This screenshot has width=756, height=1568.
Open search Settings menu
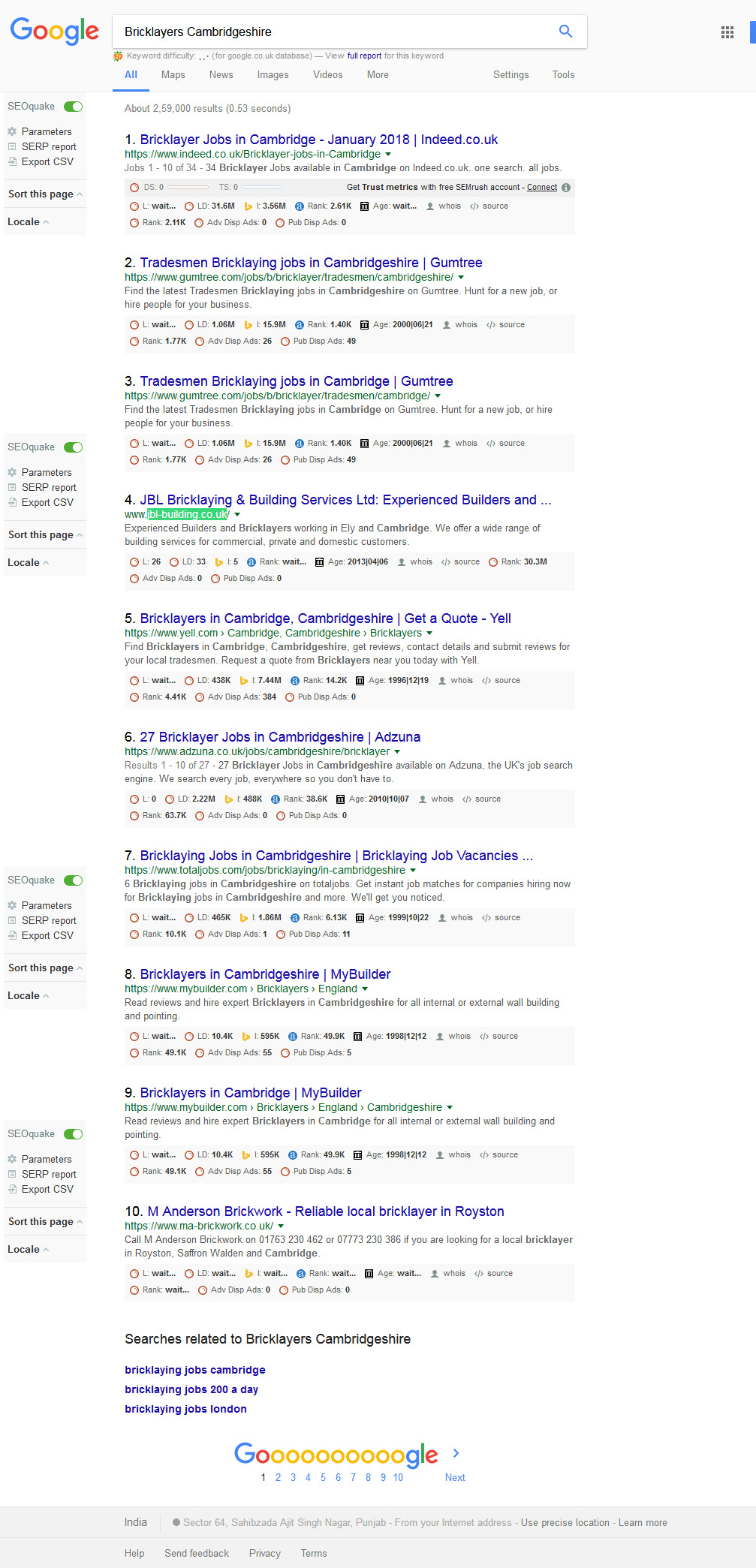pyautogui.click(x=511, y=74)
